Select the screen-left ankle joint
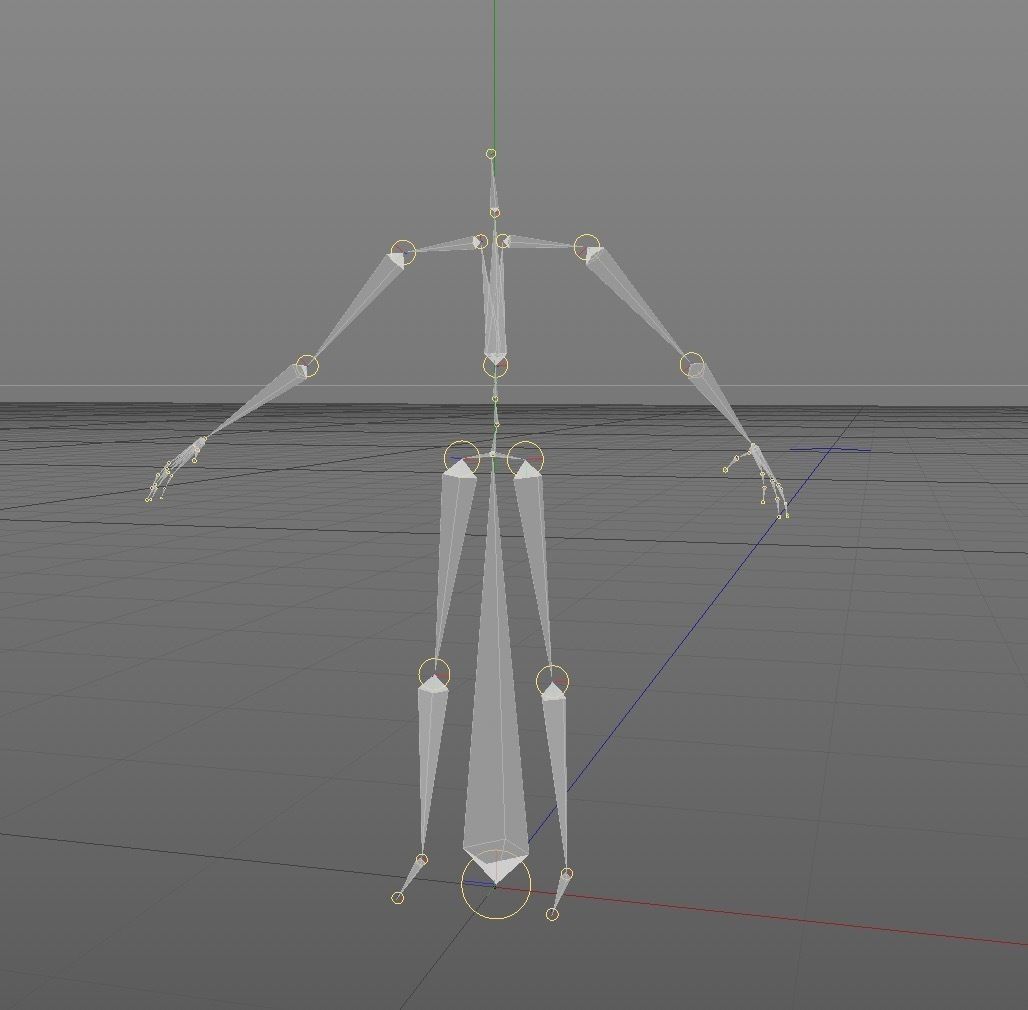The width and height of the screenshot is (1028, 1010). point(422,859)
